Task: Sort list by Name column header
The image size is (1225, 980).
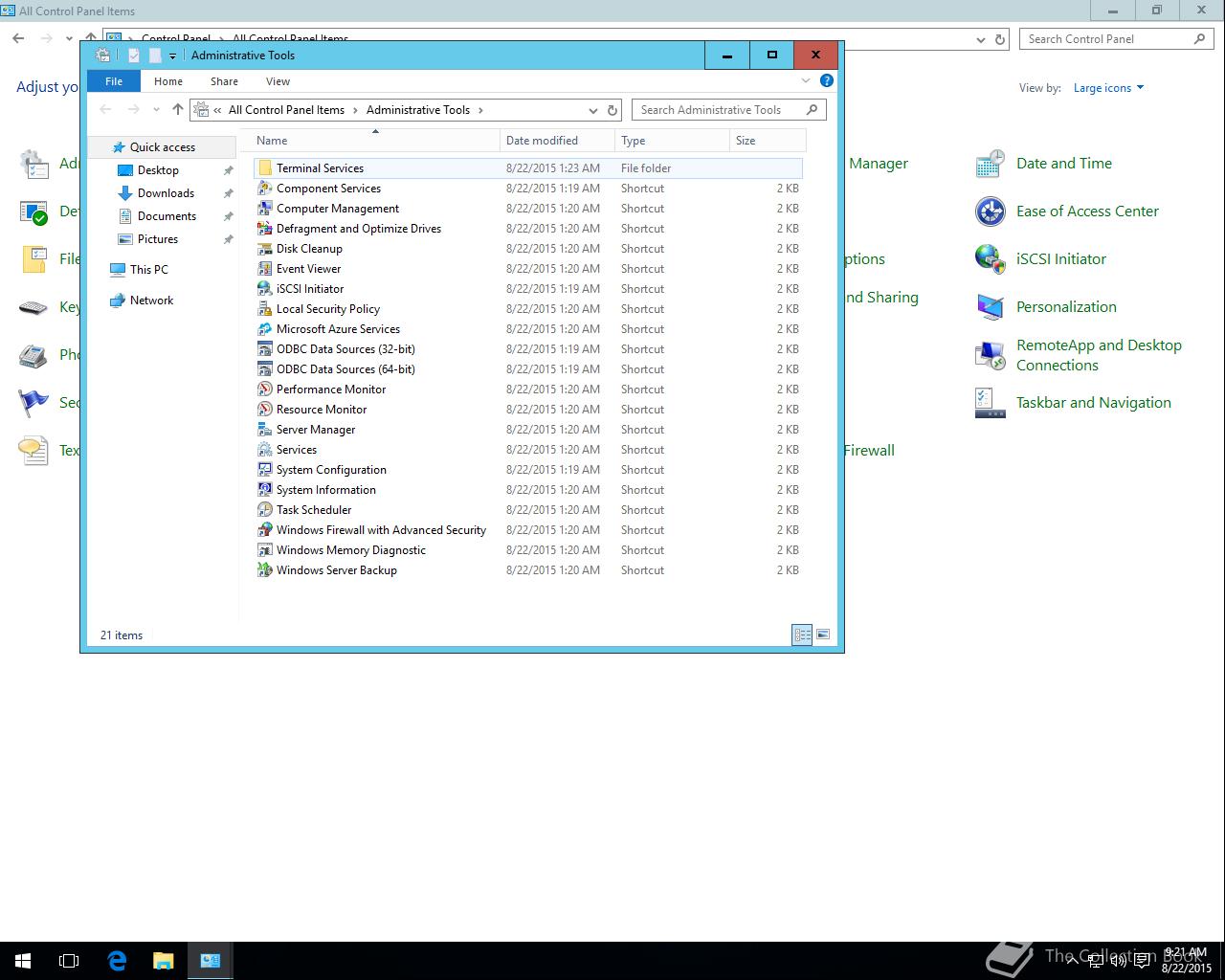Action: tap(375, 141)
